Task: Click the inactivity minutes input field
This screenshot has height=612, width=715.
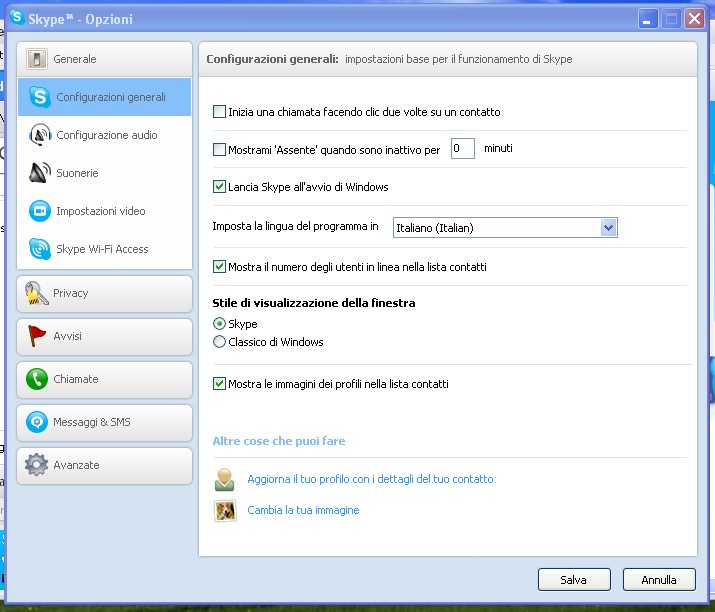Action: tap(461, 149)
